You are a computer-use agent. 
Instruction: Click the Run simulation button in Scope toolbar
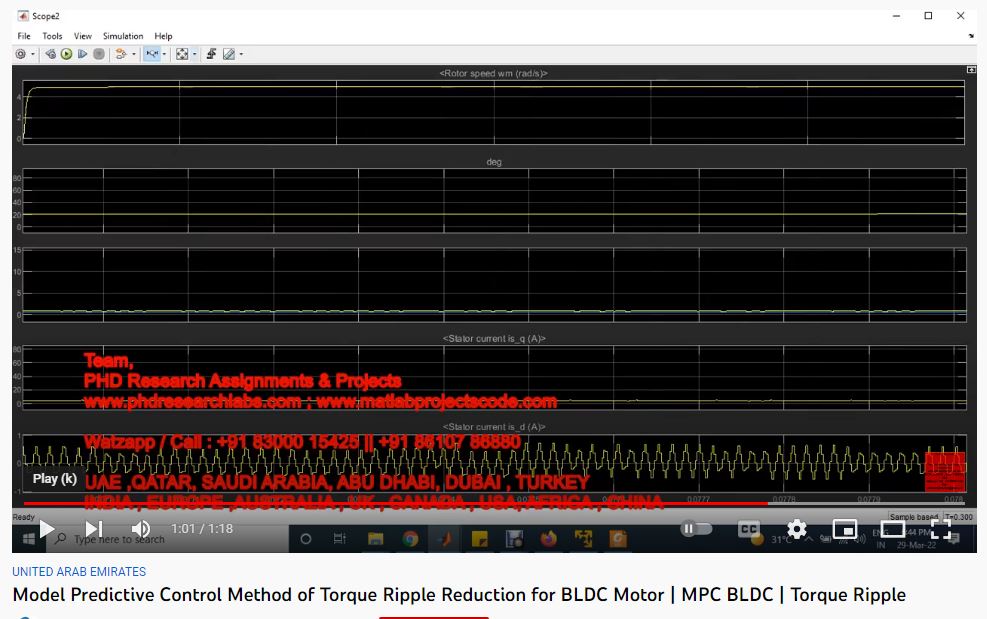(66, 54)
